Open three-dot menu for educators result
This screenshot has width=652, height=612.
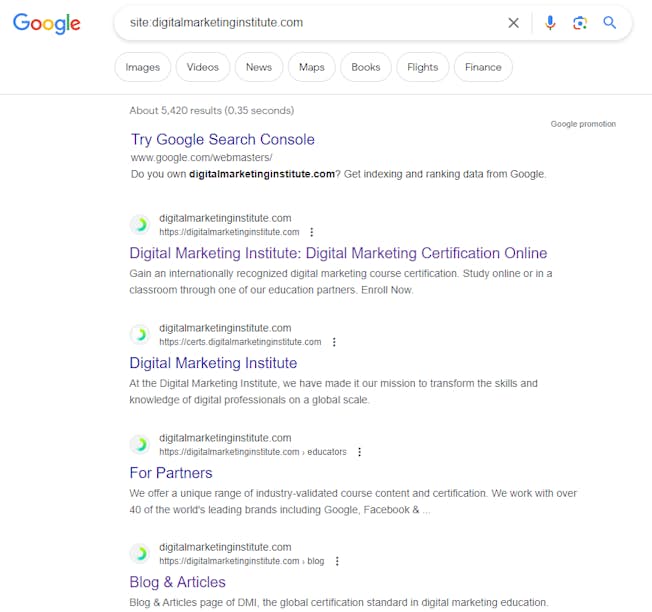click(359, 452)
